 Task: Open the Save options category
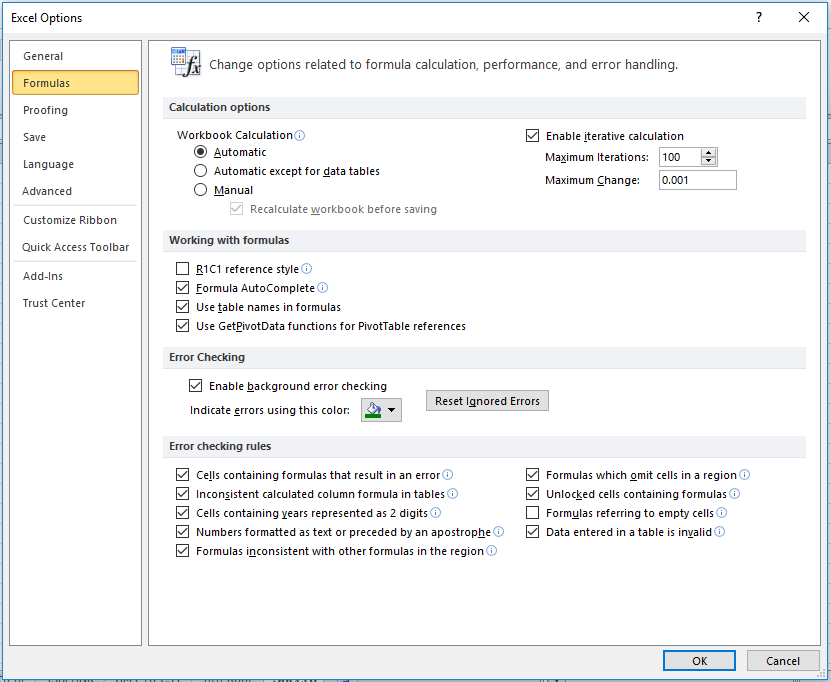pos(75,137)
